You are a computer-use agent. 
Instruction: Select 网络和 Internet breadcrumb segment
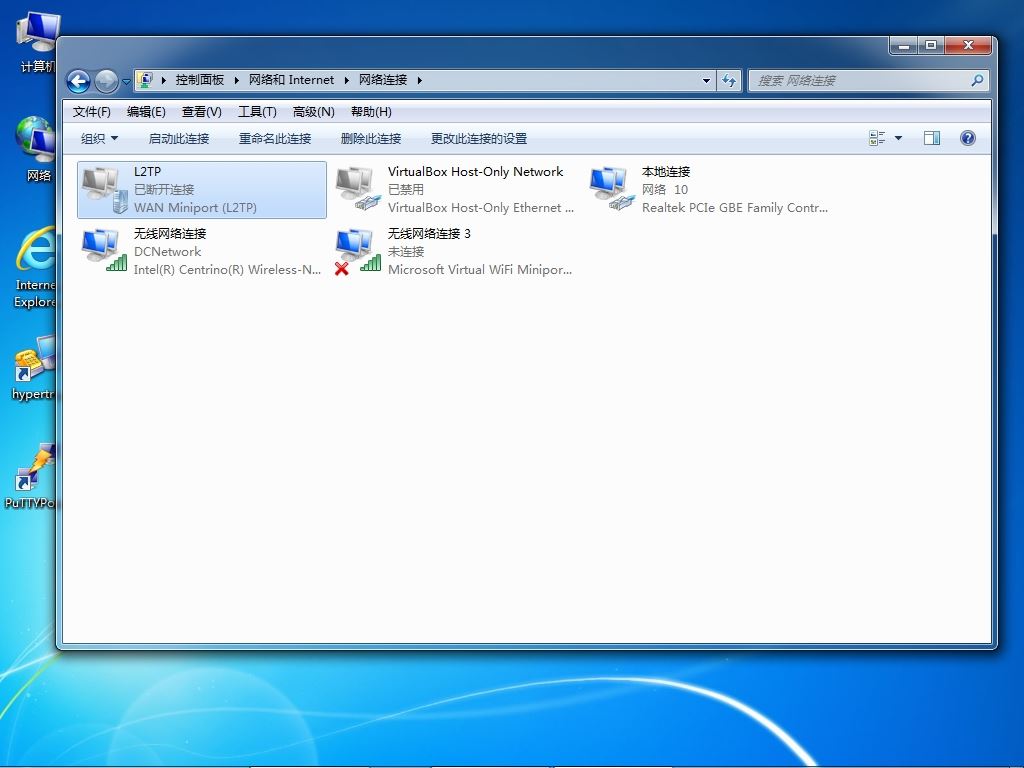tap(291, 80)
